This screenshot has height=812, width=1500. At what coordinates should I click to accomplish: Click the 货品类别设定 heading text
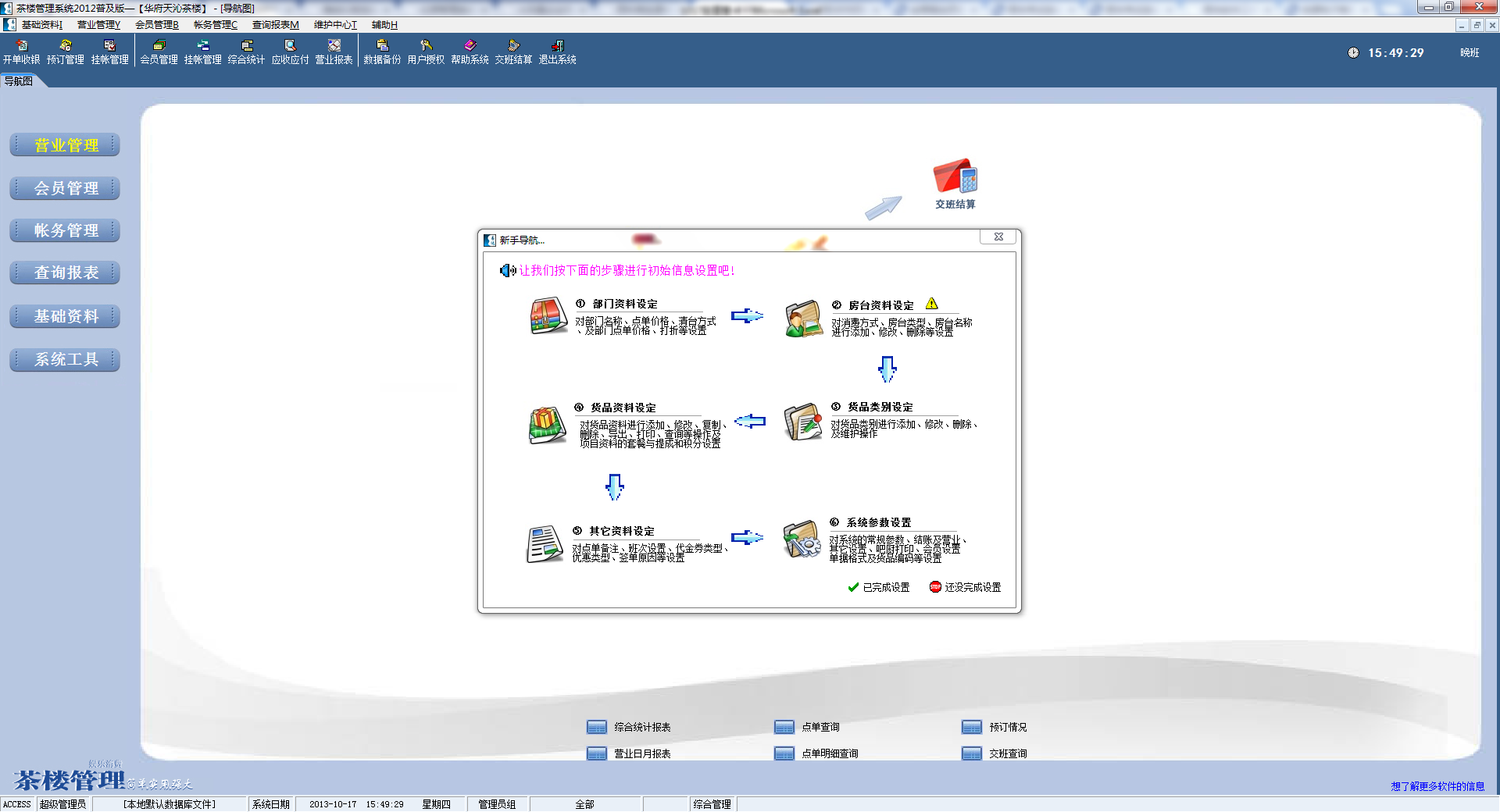click(x=880, y=407)
